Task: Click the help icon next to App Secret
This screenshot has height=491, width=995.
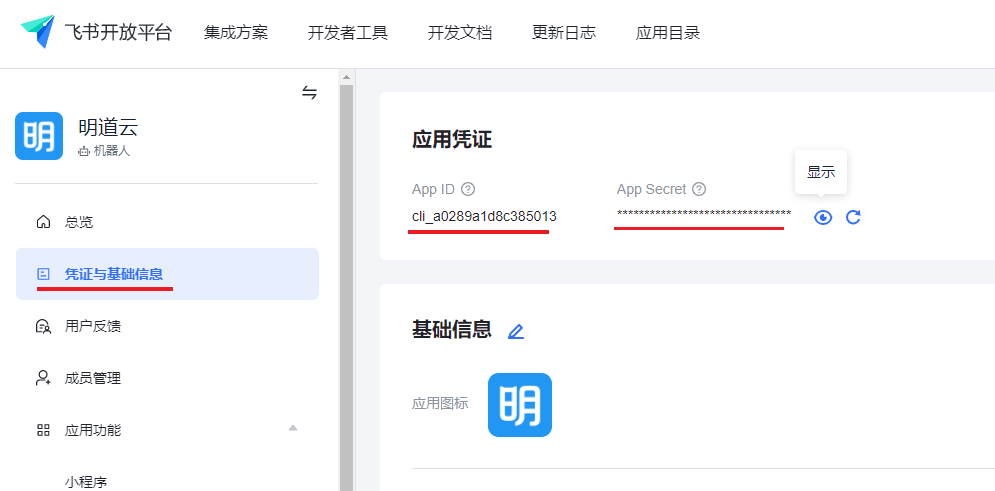Action: [699, 189]
